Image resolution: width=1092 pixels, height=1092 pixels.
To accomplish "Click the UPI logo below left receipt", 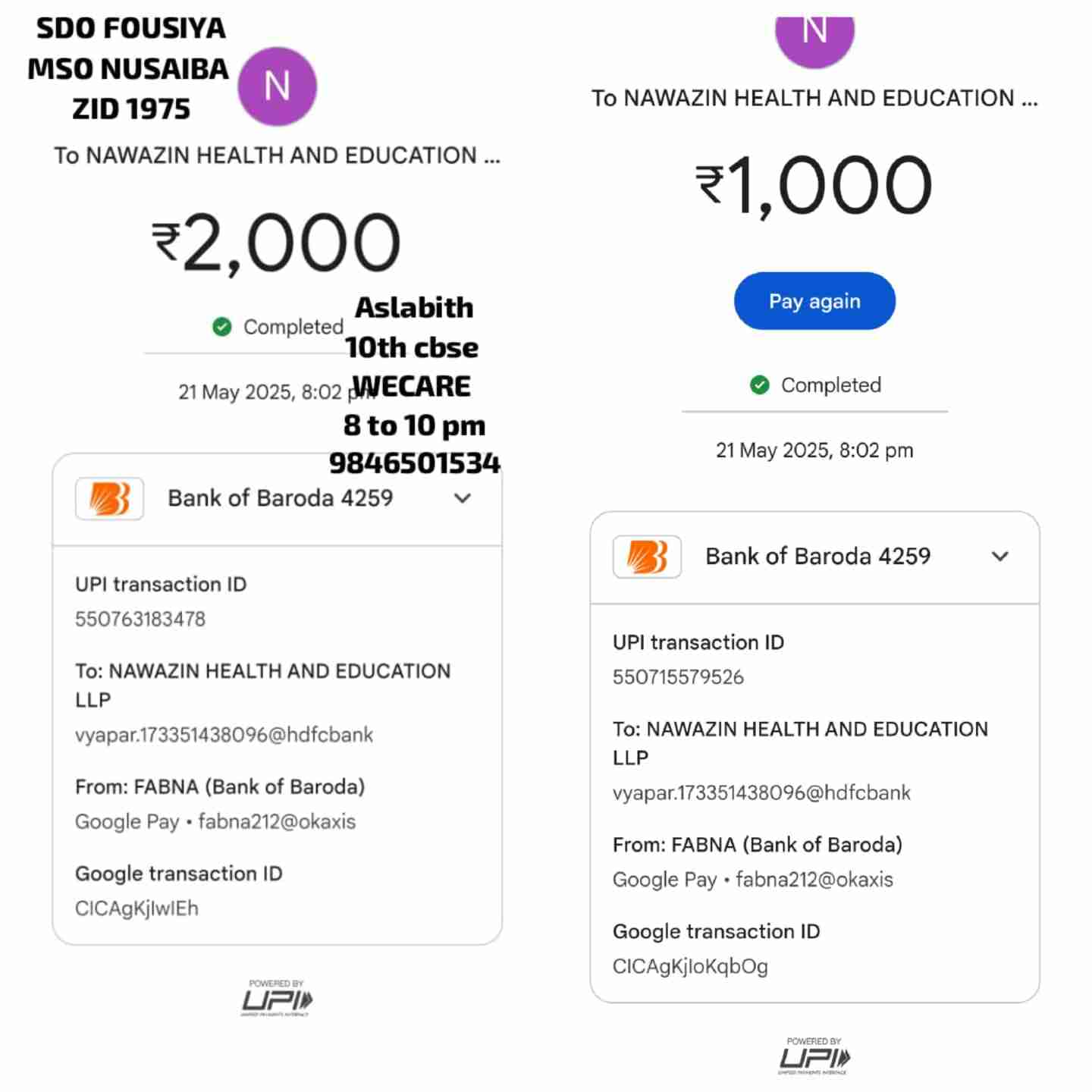I will [277, 998].
